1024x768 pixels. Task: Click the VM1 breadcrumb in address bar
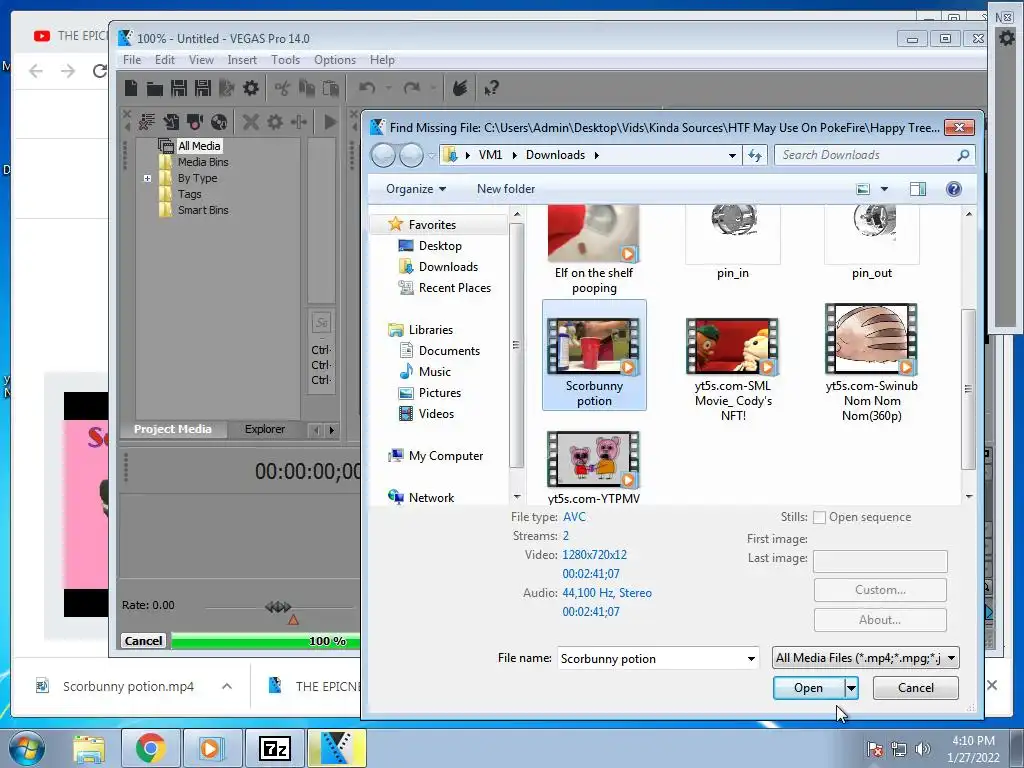tap(490, 155)
